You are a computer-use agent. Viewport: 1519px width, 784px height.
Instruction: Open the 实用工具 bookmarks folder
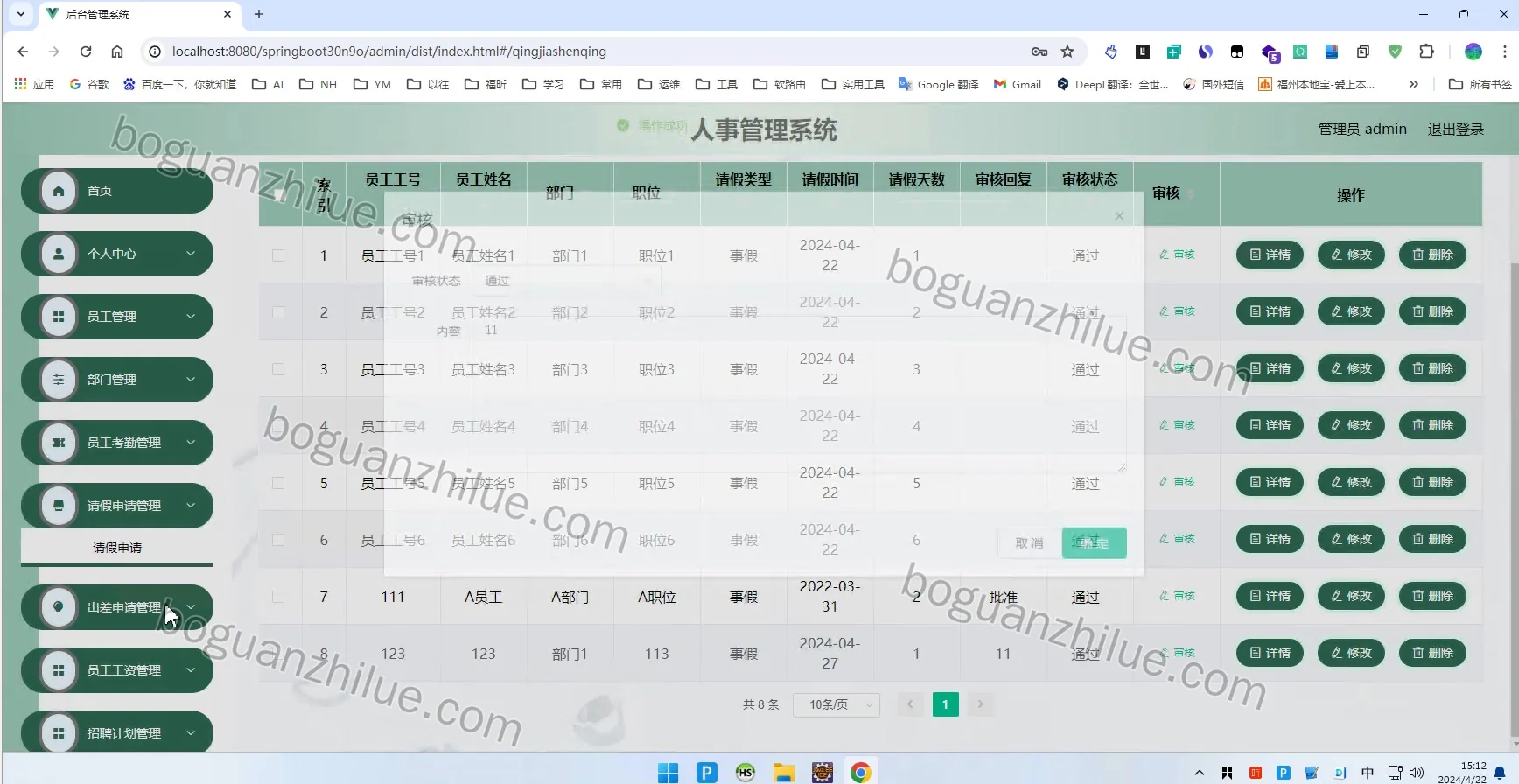[x=853, y=84]
